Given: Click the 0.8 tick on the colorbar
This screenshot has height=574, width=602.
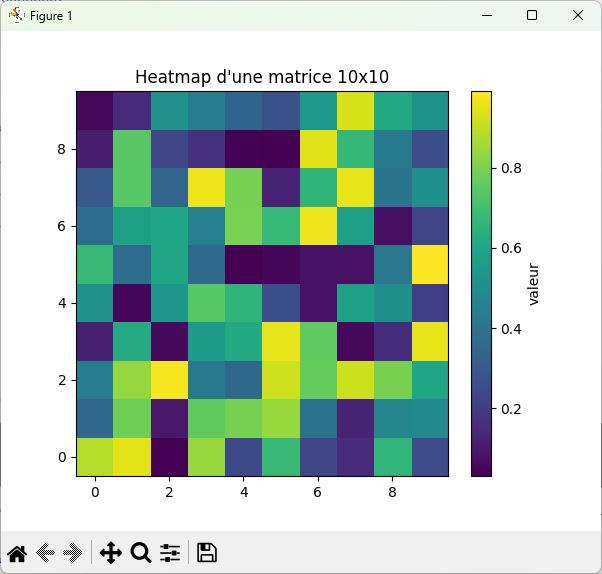Looking at the screenshot, I should coord(510,168).
